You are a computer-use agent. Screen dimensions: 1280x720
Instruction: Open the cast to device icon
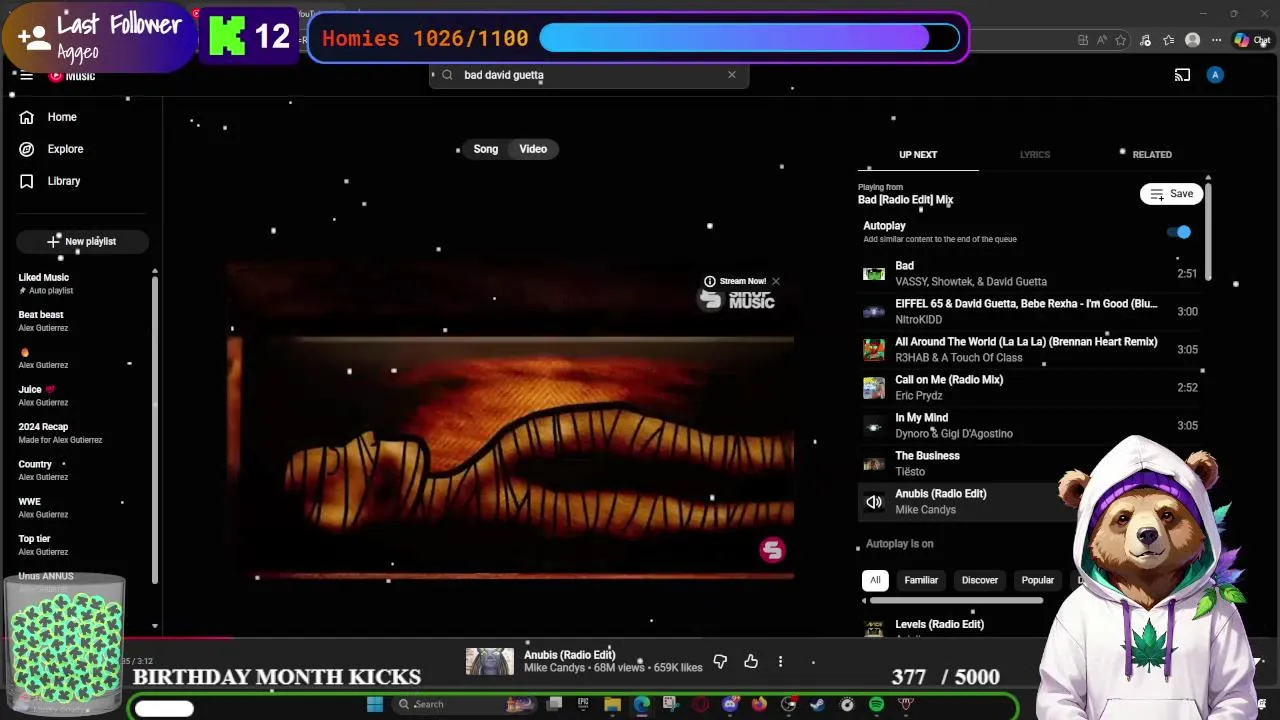coord(1182,75)
